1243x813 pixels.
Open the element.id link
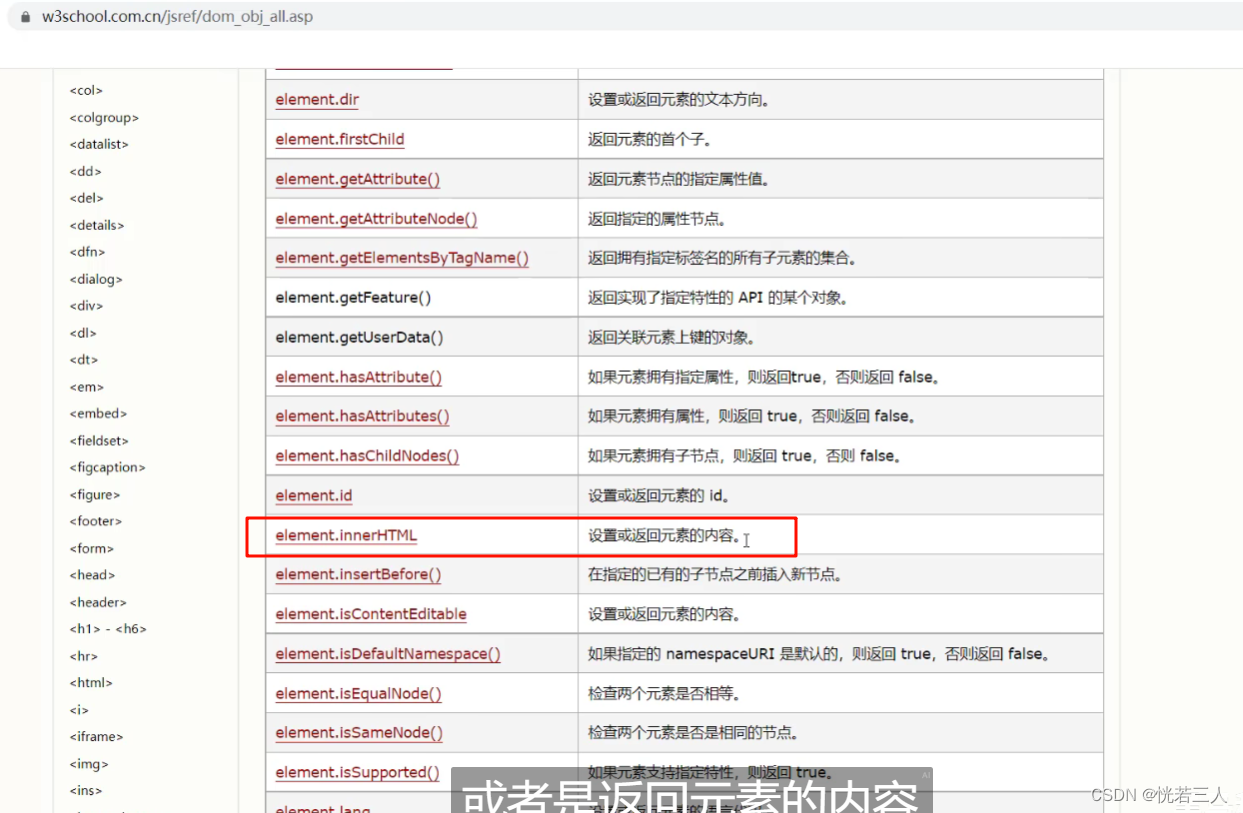click(314, 495)
